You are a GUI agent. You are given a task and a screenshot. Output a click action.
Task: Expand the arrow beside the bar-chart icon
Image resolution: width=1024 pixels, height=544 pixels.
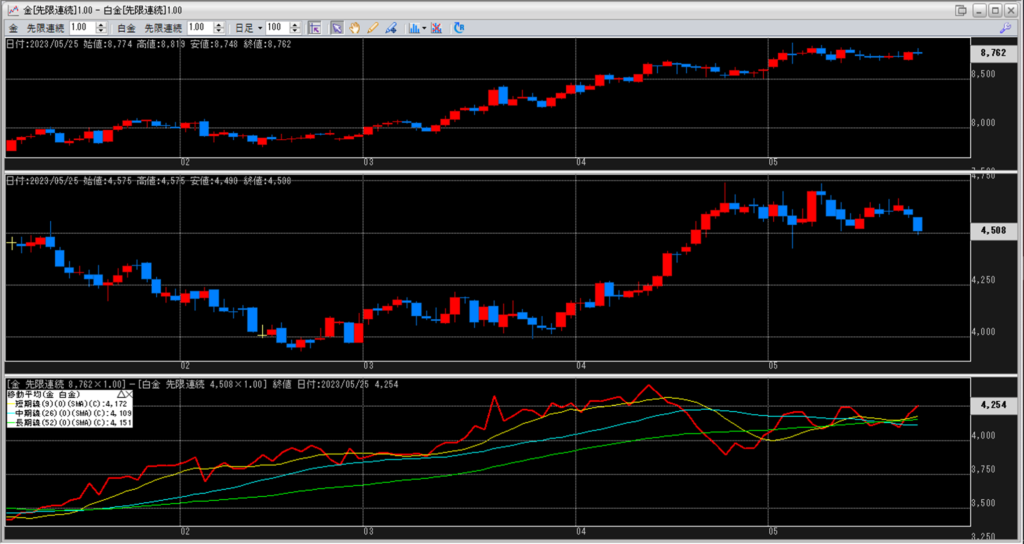(424, 28)
